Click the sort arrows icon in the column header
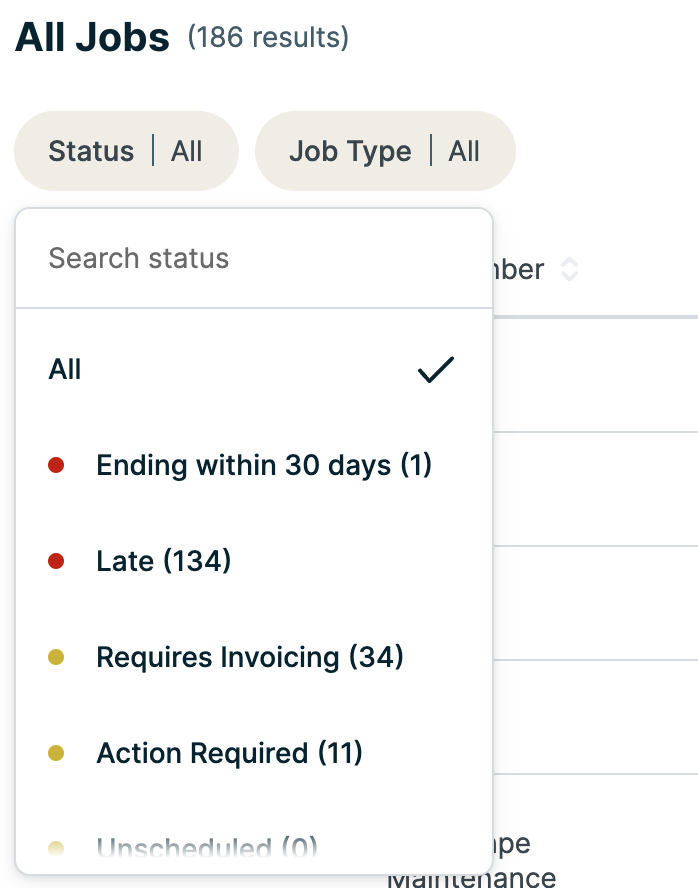Screen dimensions: 698x888 (x=569, y=269)
